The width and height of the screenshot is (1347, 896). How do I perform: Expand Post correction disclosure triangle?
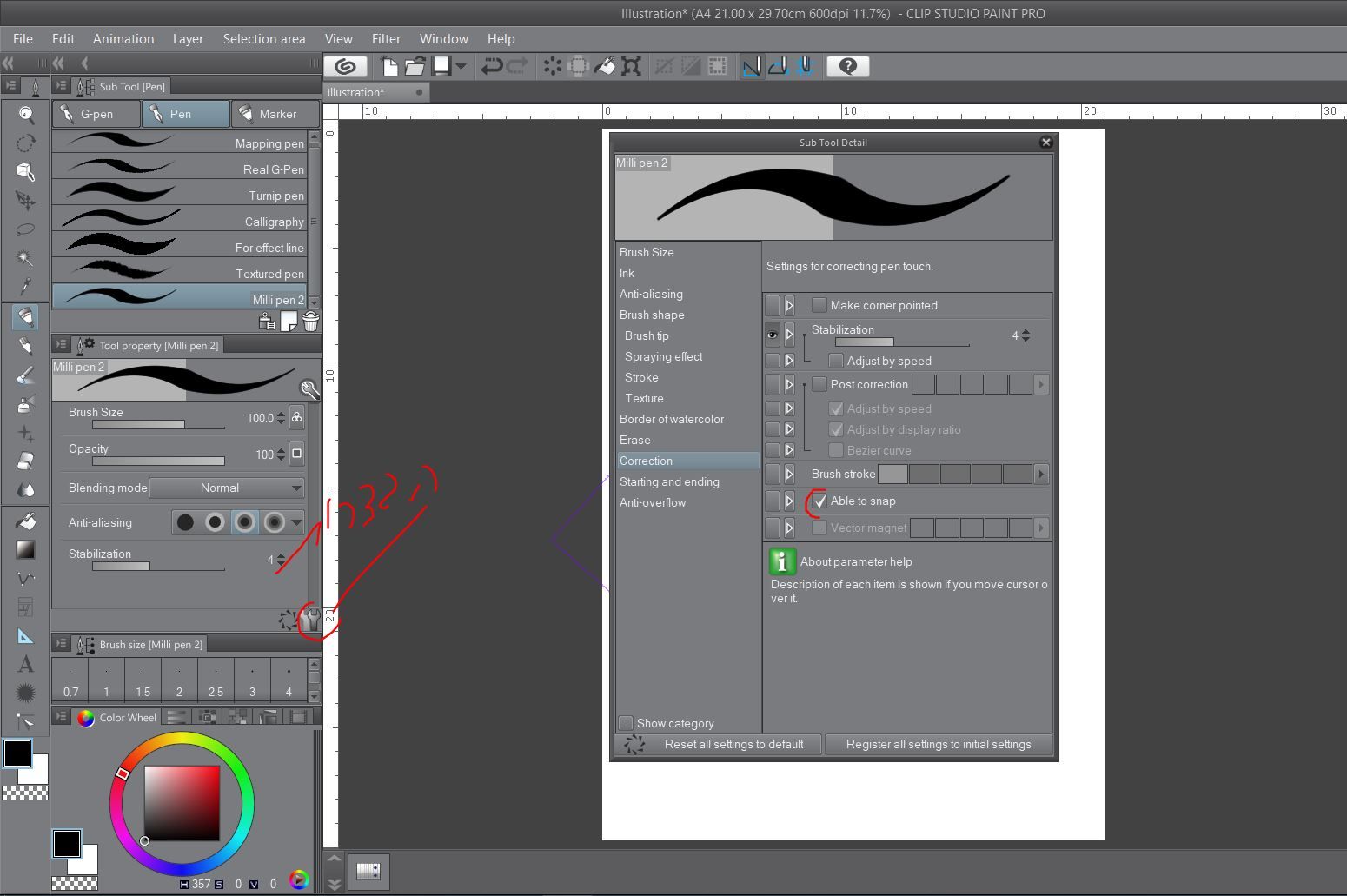click(x=789, y=385)
